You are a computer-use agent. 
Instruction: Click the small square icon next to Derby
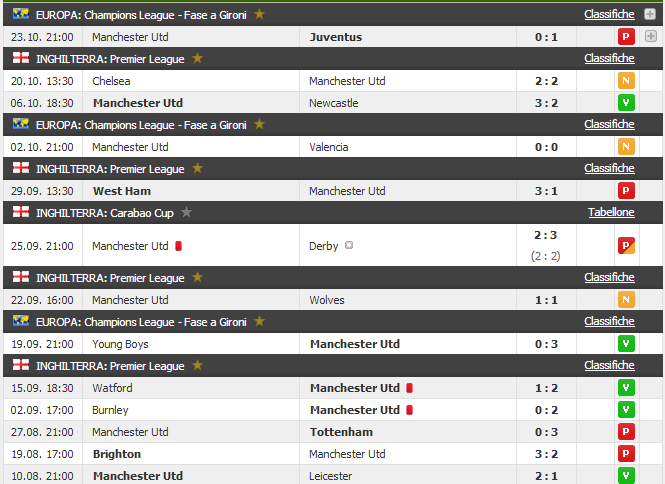[349, 245]
